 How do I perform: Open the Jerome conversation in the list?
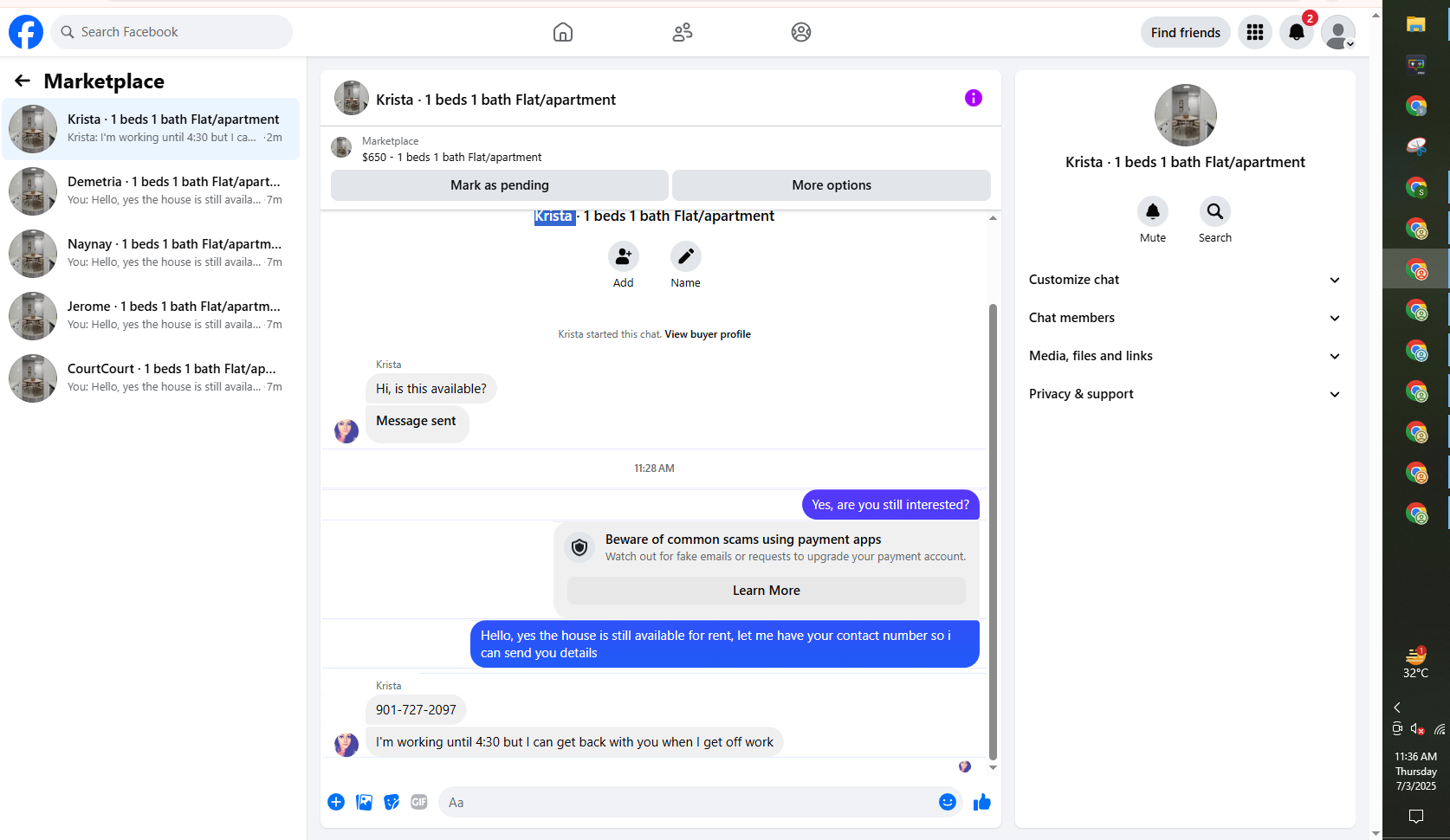(x=151, y=315)
